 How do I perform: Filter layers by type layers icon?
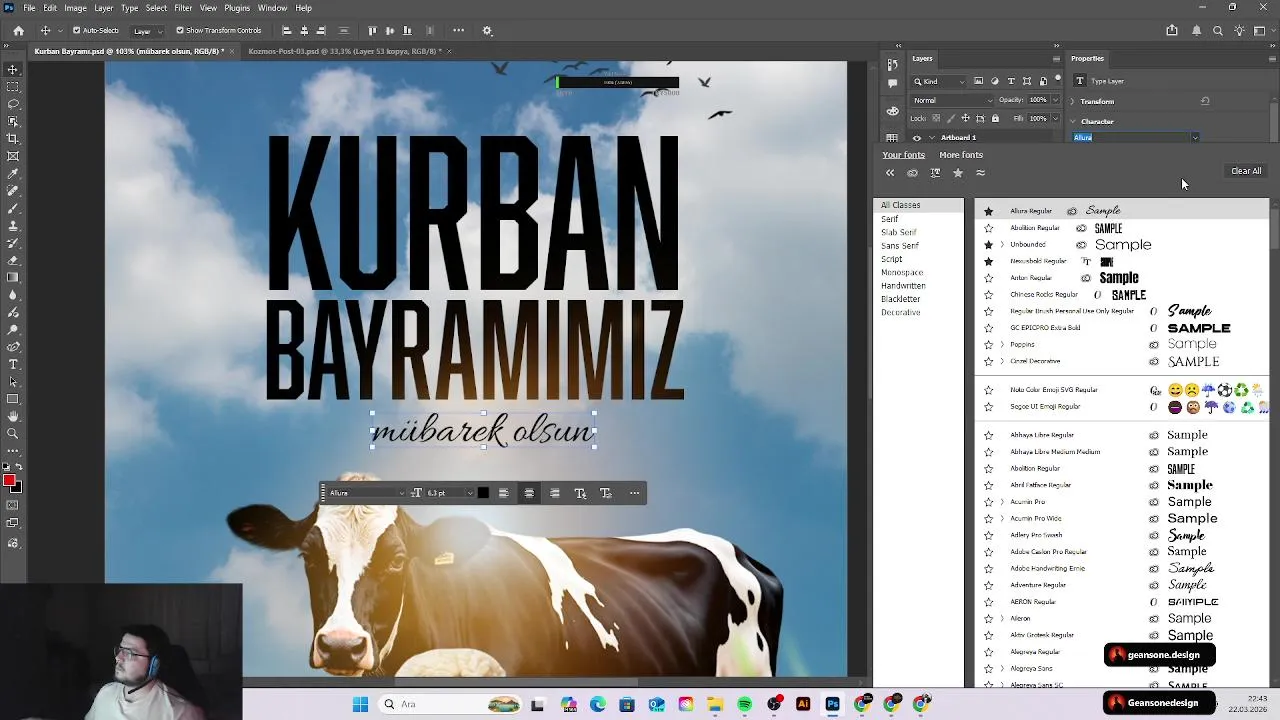tap(1011, 81)
